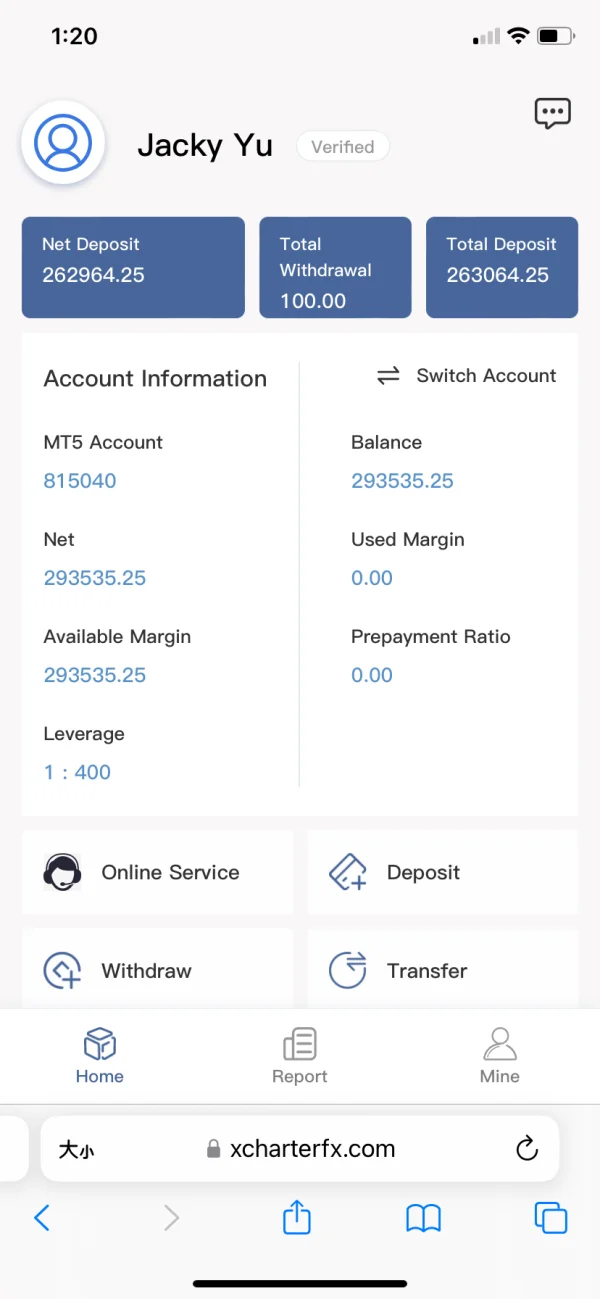Viewport: 600px width, 1299px height.
Task: Open Safari bookmarks icon
Action: pyautogui.click(x=424, y=1217)
